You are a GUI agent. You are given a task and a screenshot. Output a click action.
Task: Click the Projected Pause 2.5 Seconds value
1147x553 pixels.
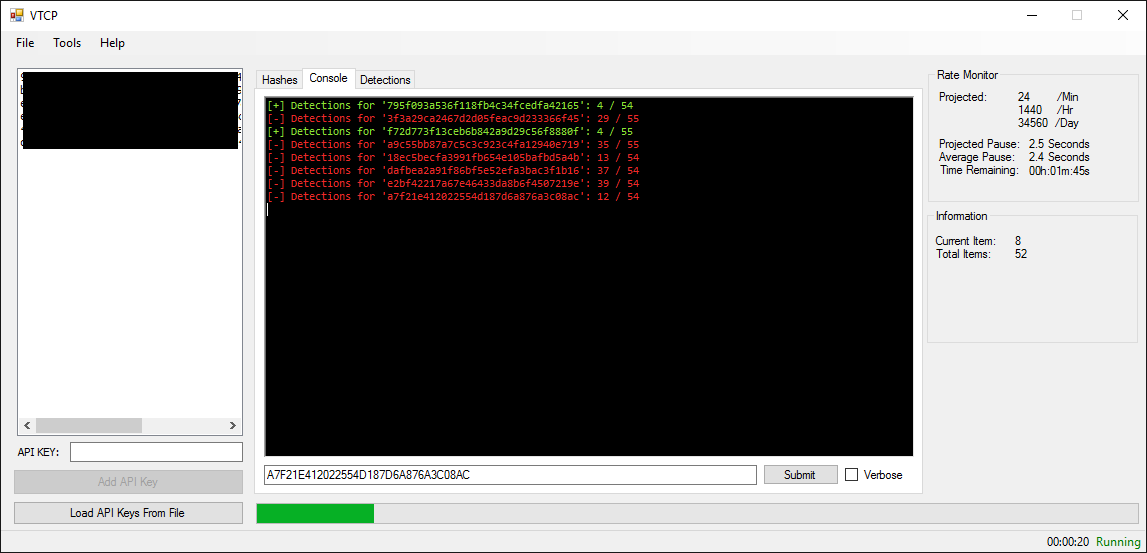point(1058,144)
